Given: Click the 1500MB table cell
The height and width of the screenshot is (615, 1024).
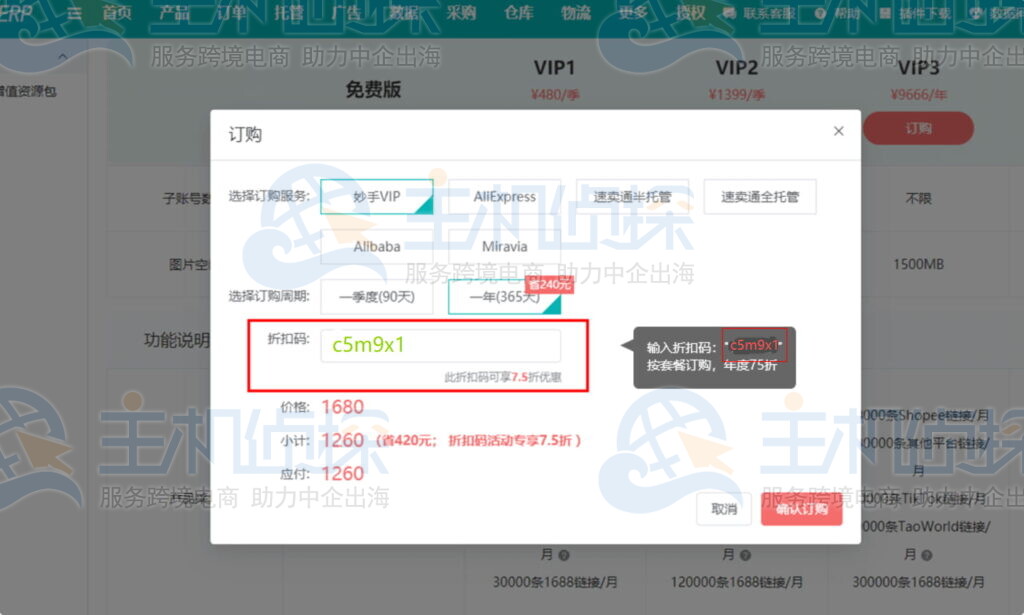Looking at the screenshot, I should pyautogui.click(x=918, y=264).
